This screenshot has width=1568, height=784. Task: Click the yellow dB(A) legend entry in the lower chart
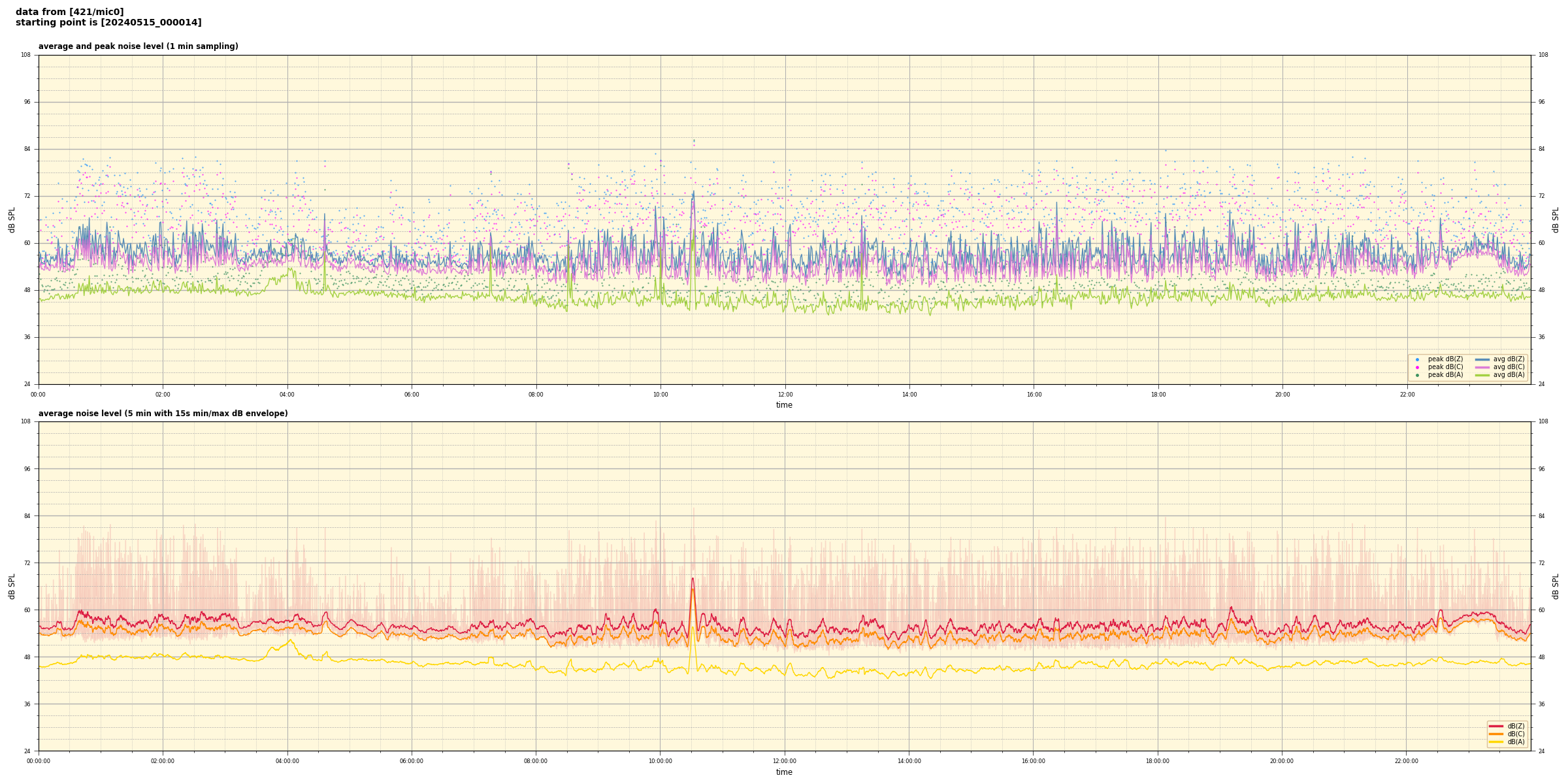coord(1496,742)
